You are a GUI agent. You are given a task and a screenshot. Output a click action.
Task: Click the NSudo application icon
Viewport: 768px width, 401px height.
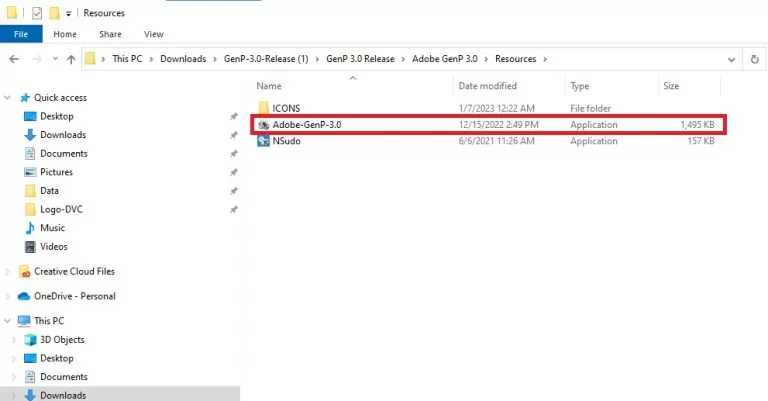tap(263, 142)
